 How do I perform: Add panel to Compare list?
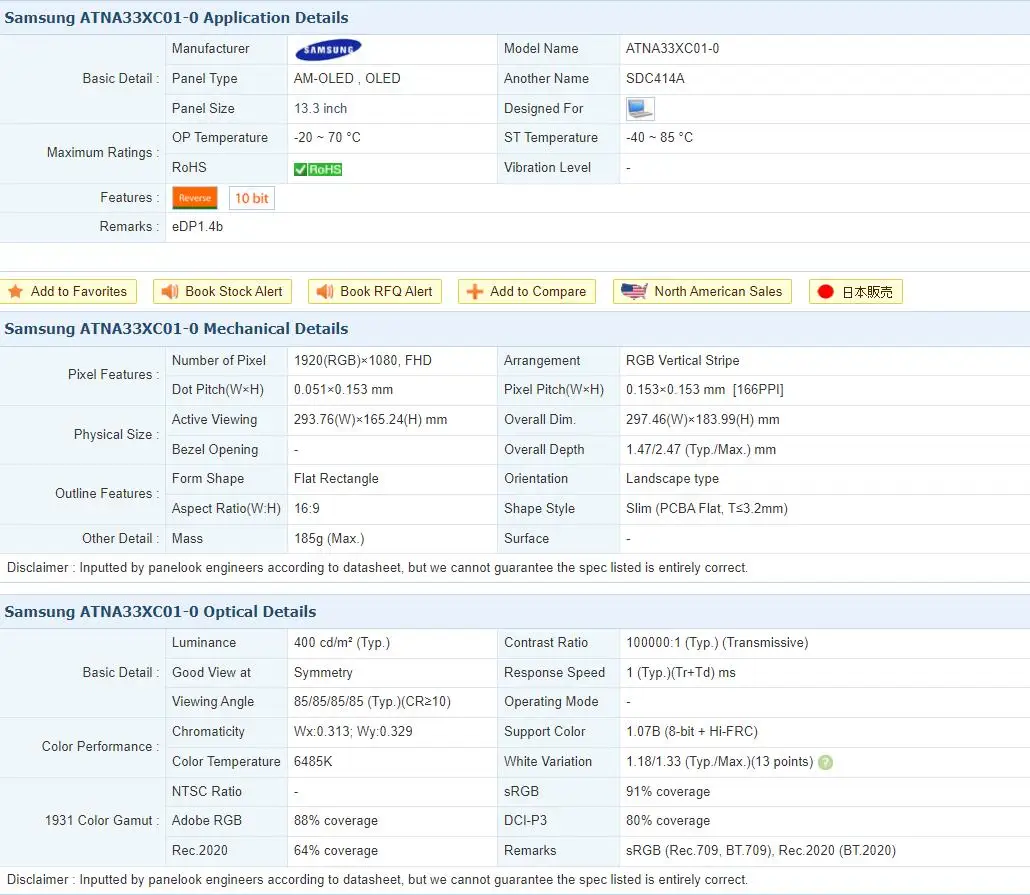(527, 291)
